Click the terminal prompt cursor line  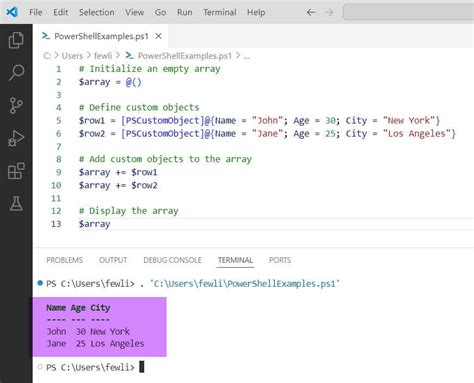95,367
